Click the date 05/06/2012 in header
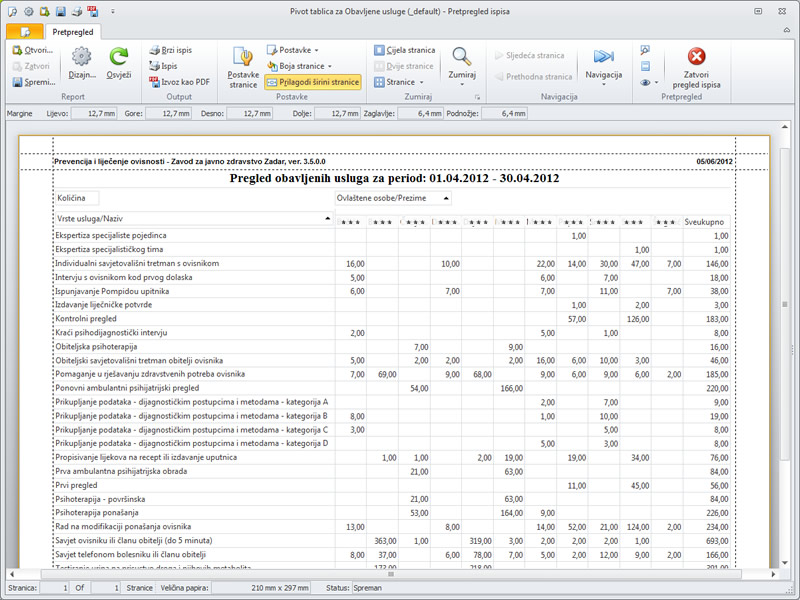The image size is (800, 600). [714, 161]
